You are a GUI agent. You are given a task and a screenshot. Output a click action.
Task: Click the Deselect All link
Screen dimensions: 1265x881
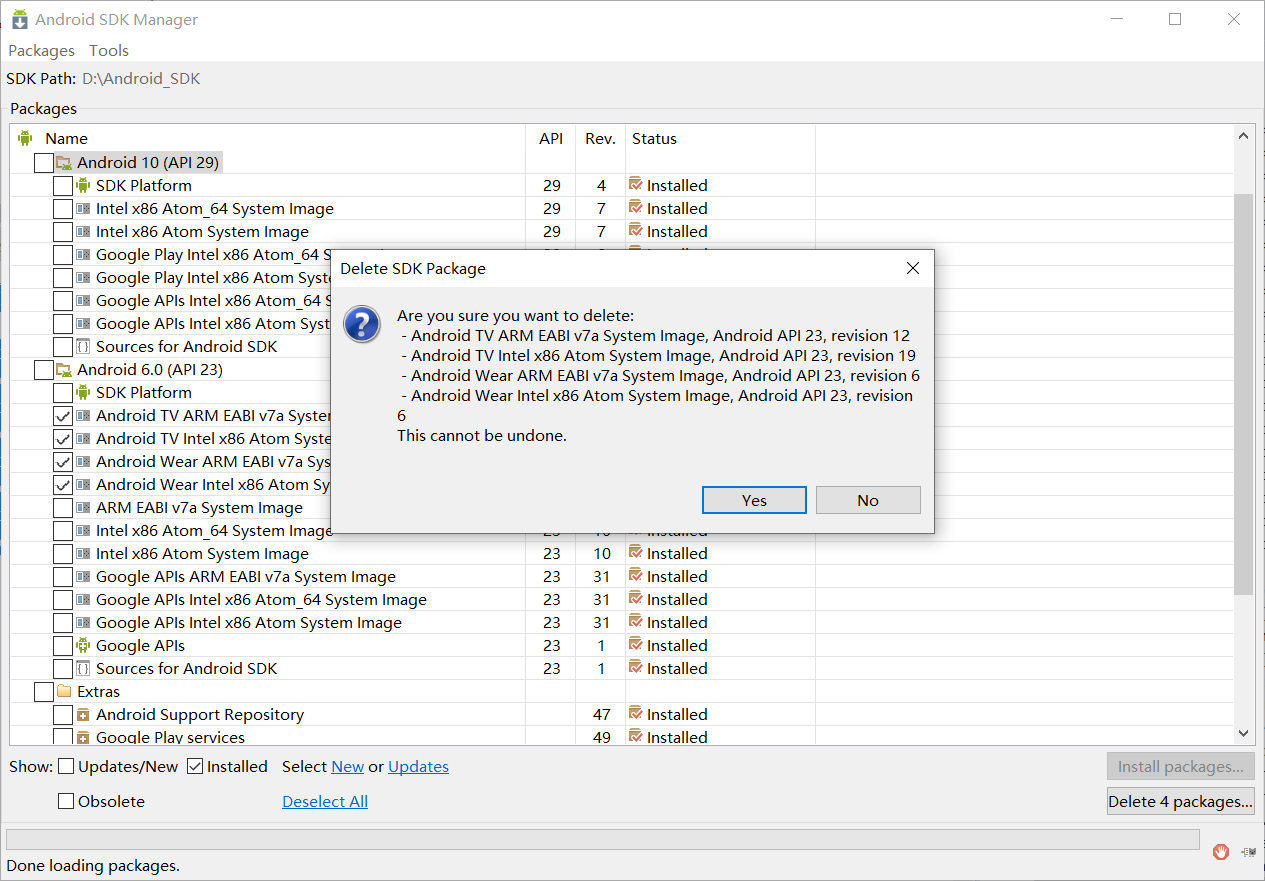tap(324, 801)
